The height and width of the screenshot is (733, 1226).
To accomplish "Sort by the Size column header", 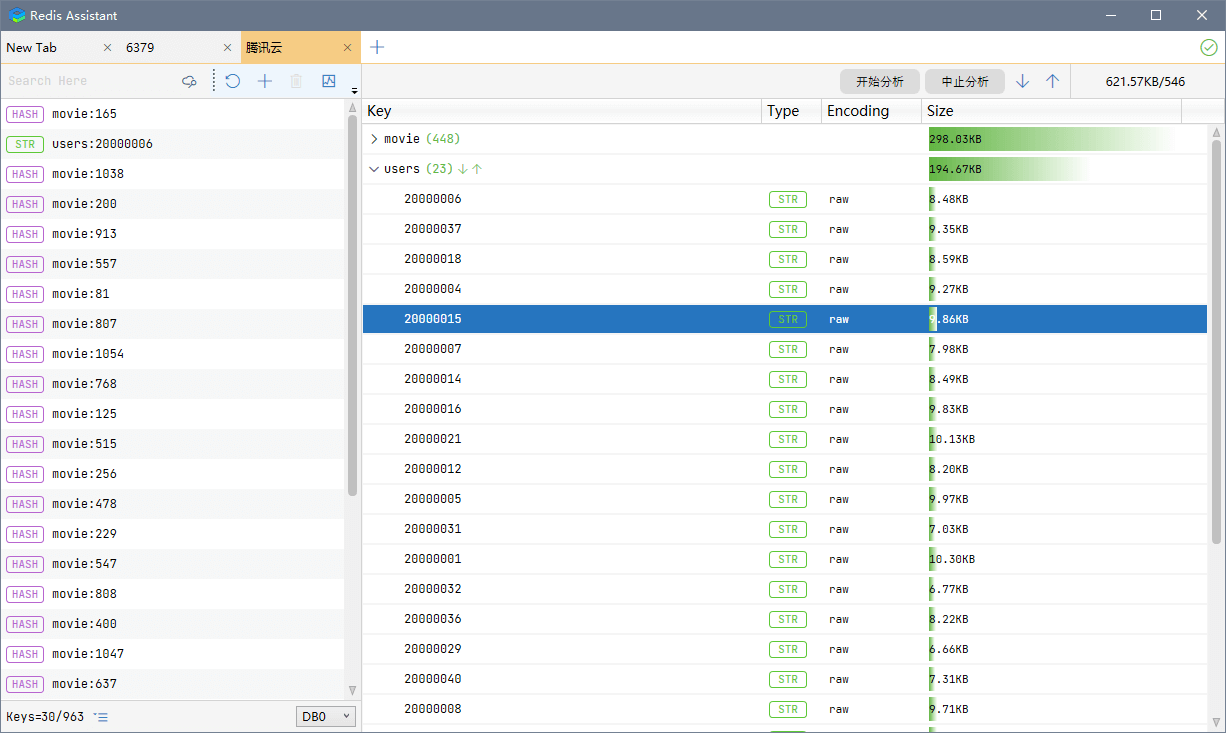I will point(1052,111).
